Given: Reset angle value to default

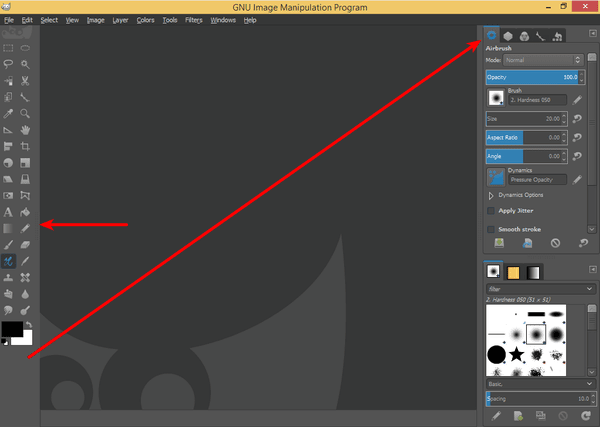Looking at the screenshot, I should click(577, 156).
